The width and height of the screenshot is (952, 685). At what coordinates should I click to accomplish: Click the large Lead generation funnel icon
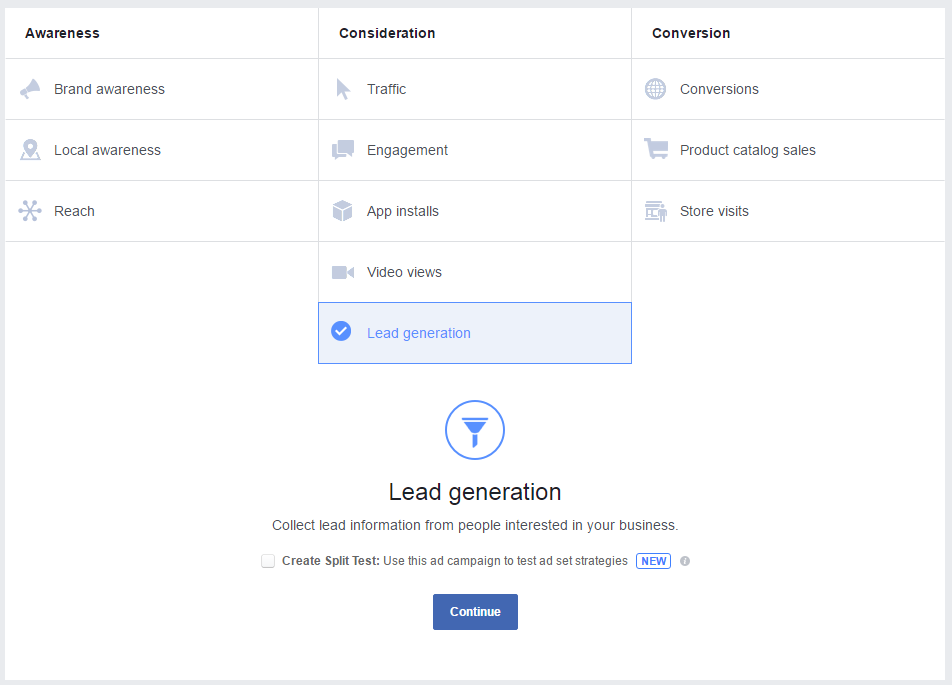click(x=475, y=430)
